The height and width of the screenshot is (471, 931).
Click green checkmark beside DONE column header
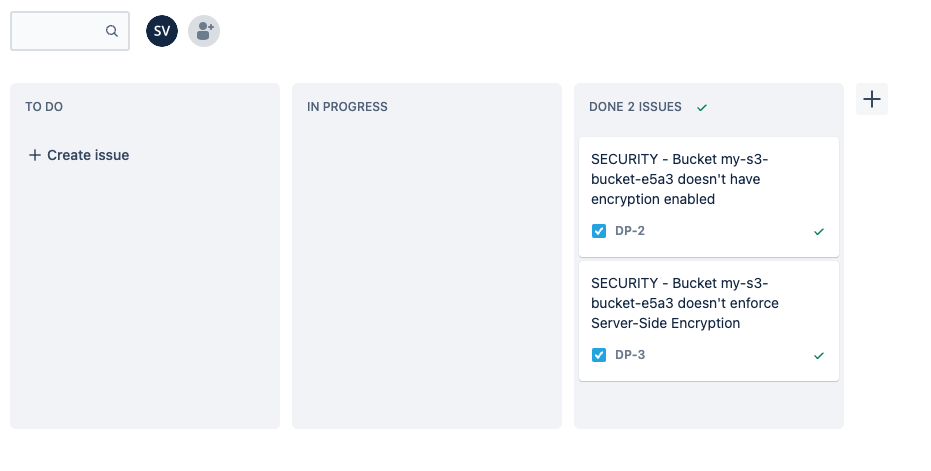702,107
